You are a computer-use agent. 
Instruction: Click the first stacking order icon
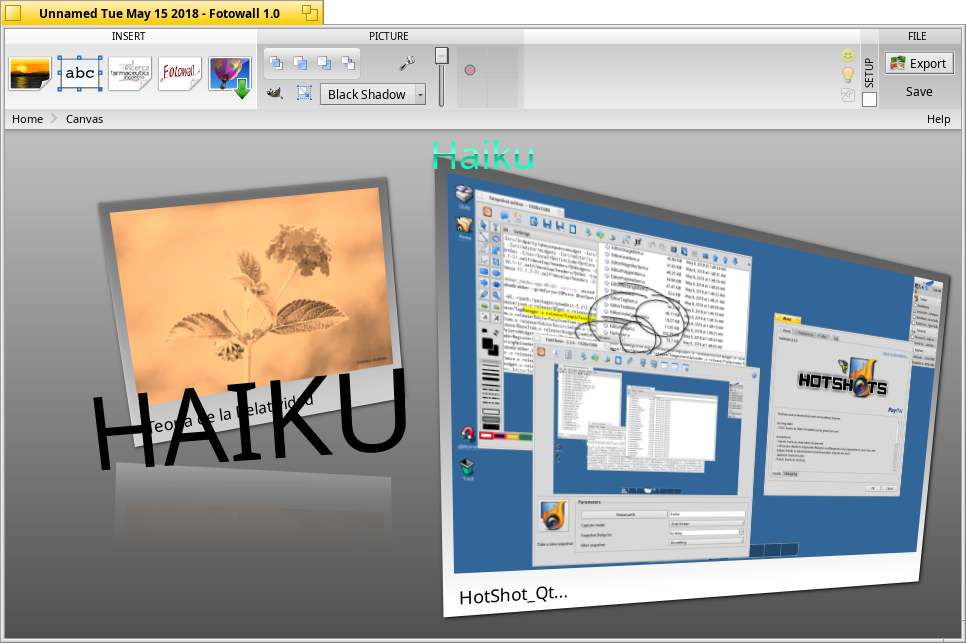(277, 63)
